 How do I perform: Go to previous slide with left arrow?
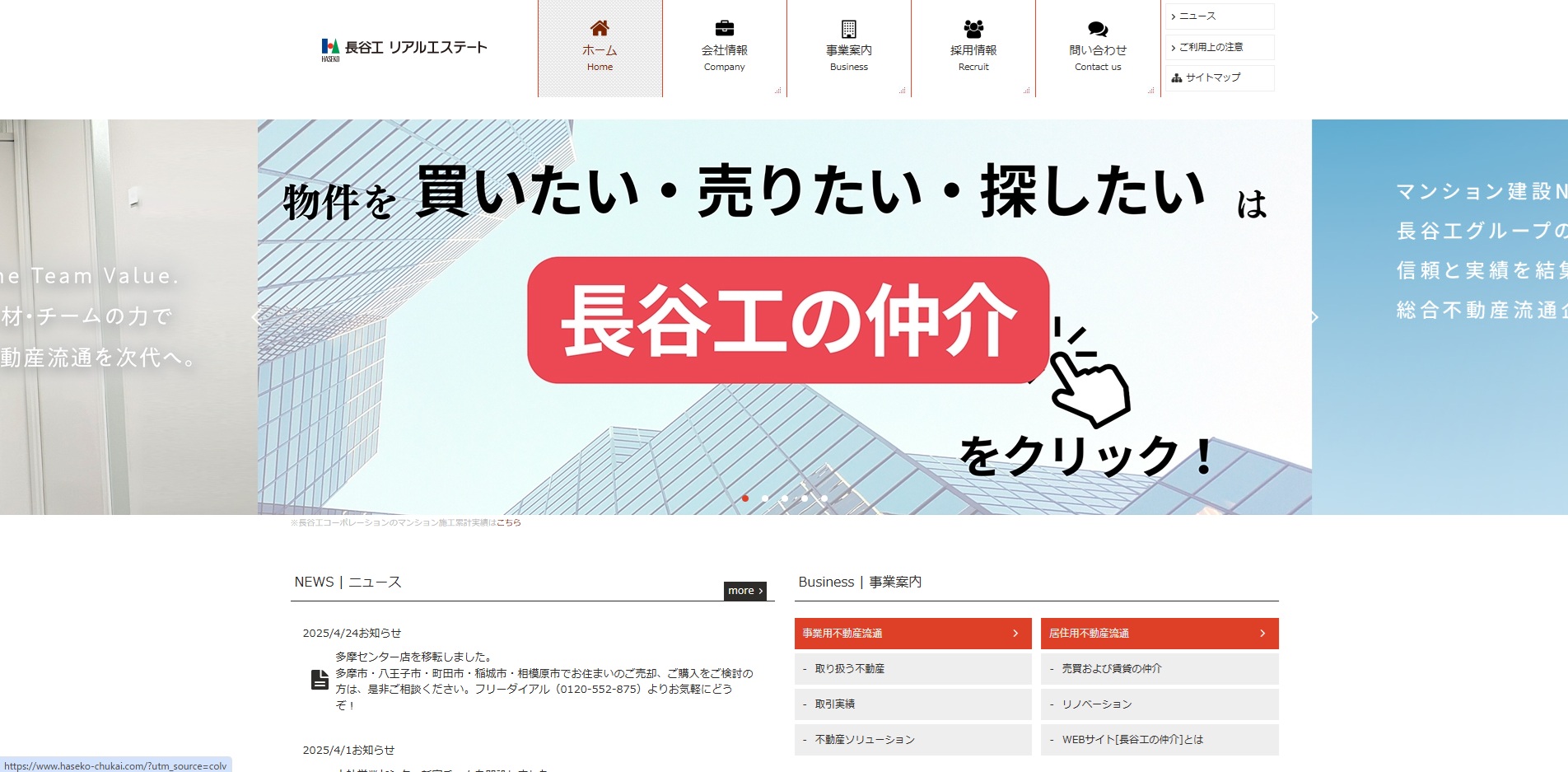[x=255, y=317]
